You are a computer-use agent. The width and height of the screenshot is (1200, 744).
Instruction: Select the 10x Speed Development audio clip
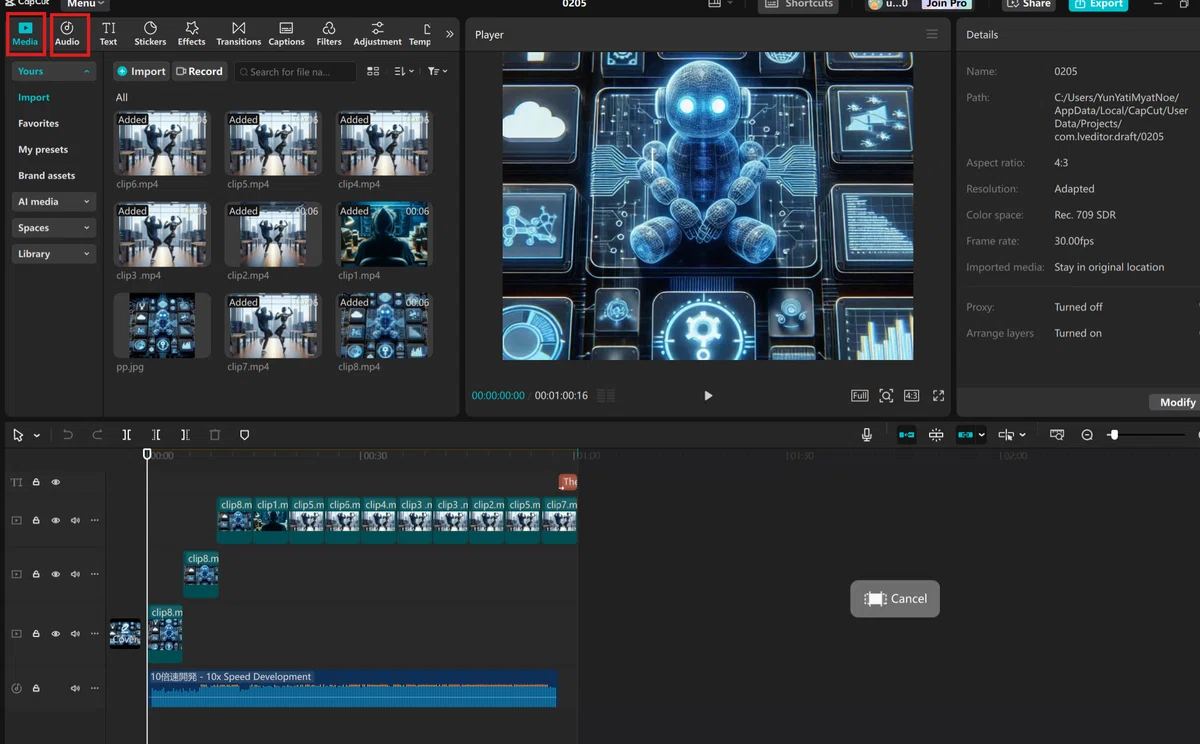(x=353, y=688)
